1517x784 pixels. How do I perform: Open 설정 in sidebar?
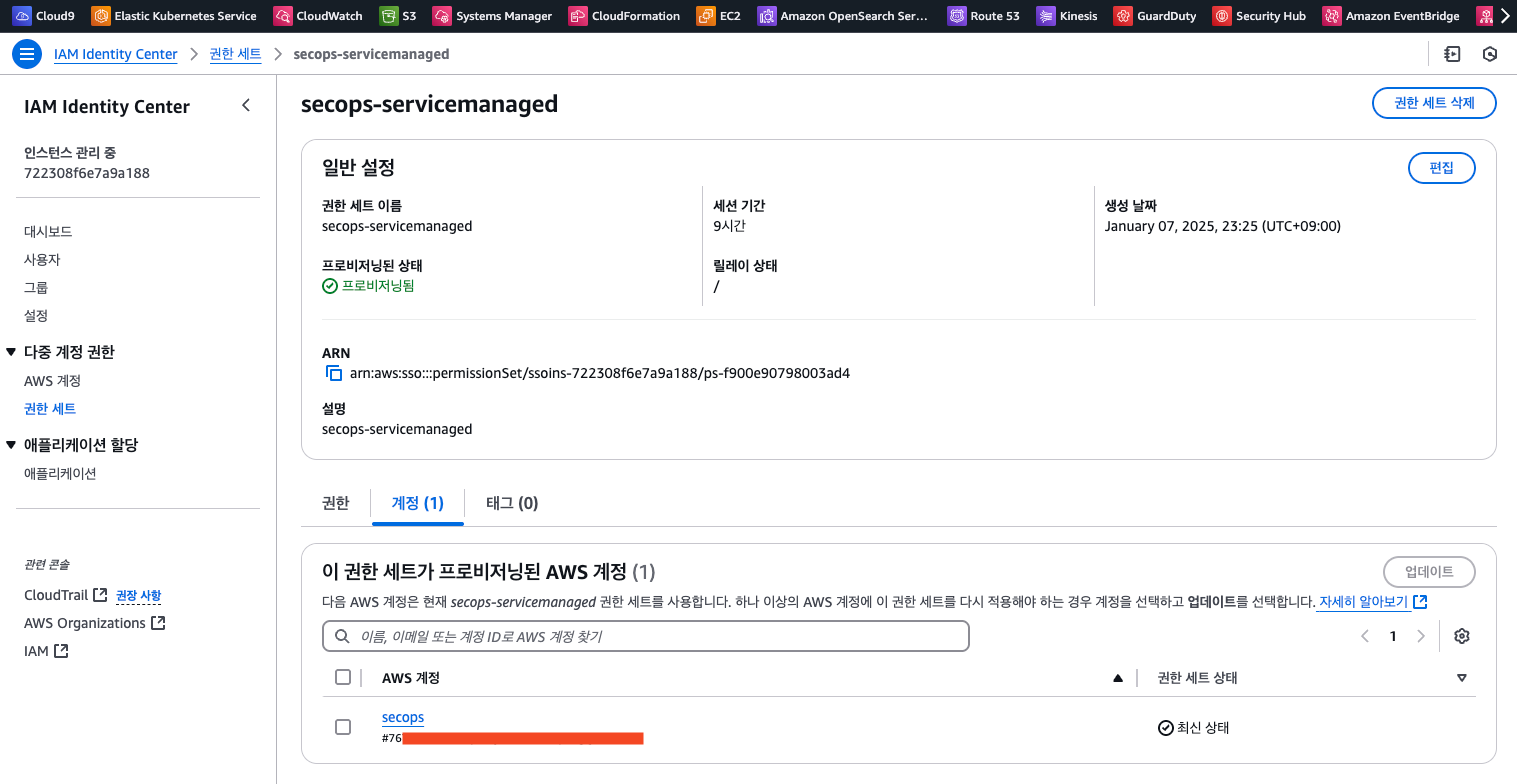click(x=36, y=315)
